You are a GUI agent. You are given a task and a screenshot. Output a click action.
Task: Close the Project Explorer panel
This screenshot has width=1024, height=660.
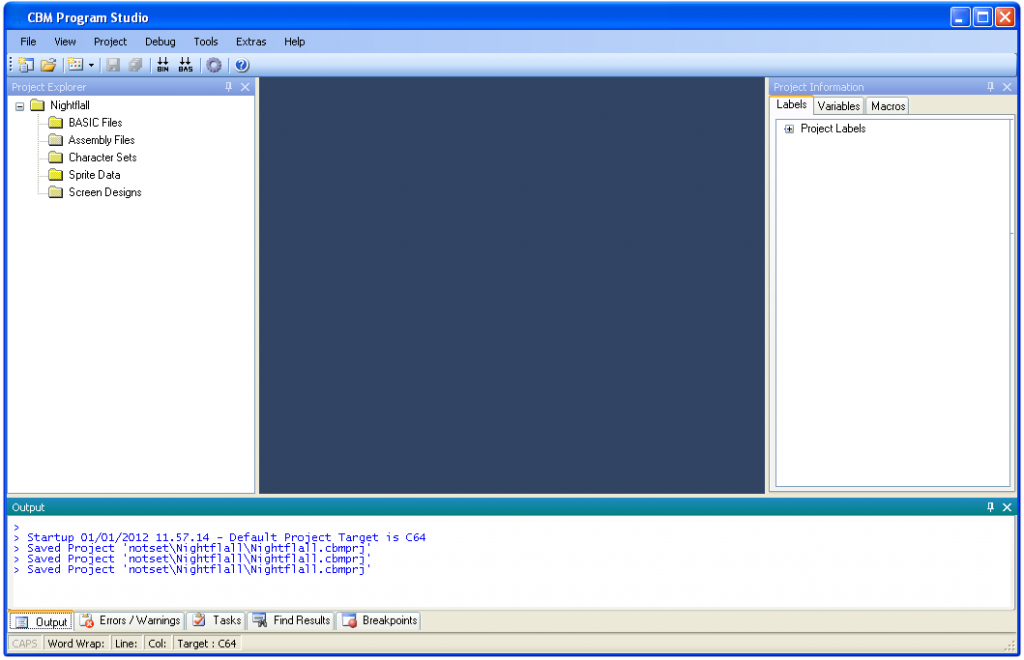coord(245,87)
